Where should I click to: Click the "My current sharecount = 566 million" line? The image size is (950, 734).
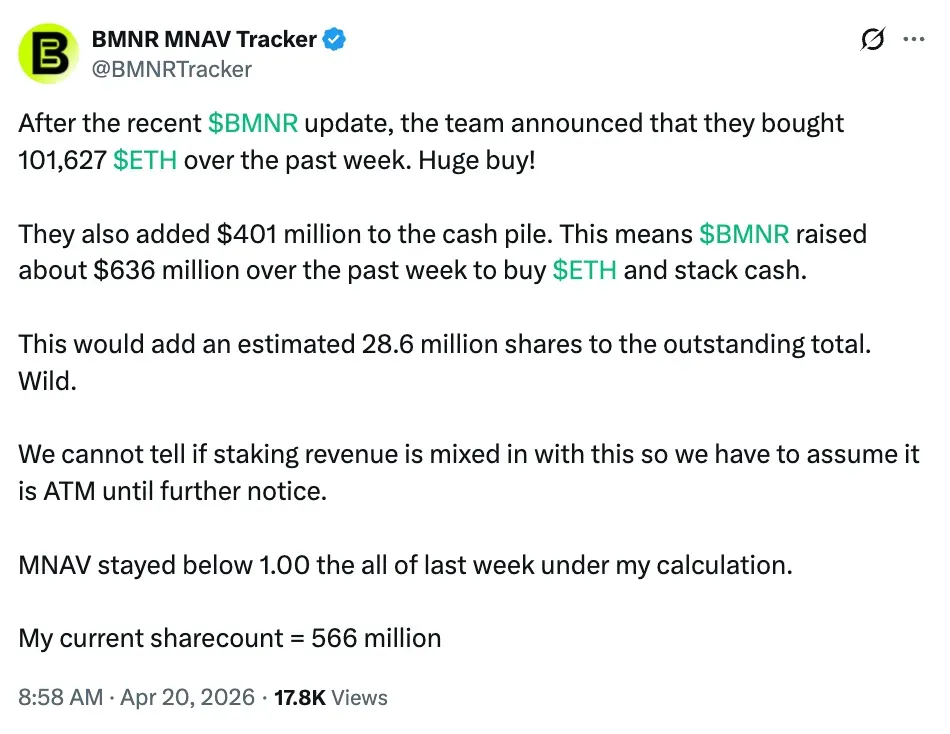[230, 638]
